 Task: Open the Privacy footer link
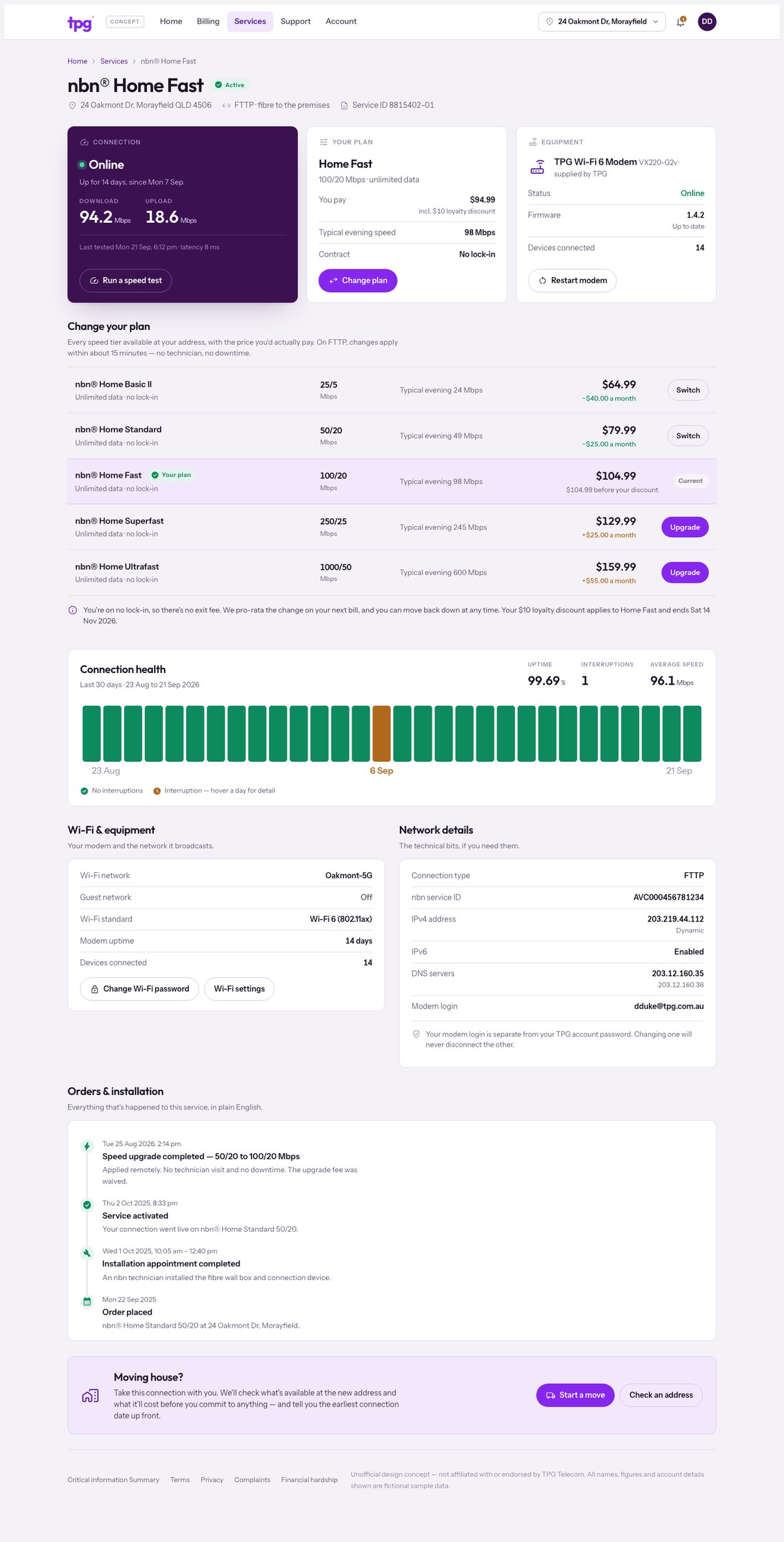tap(212, 1480)
